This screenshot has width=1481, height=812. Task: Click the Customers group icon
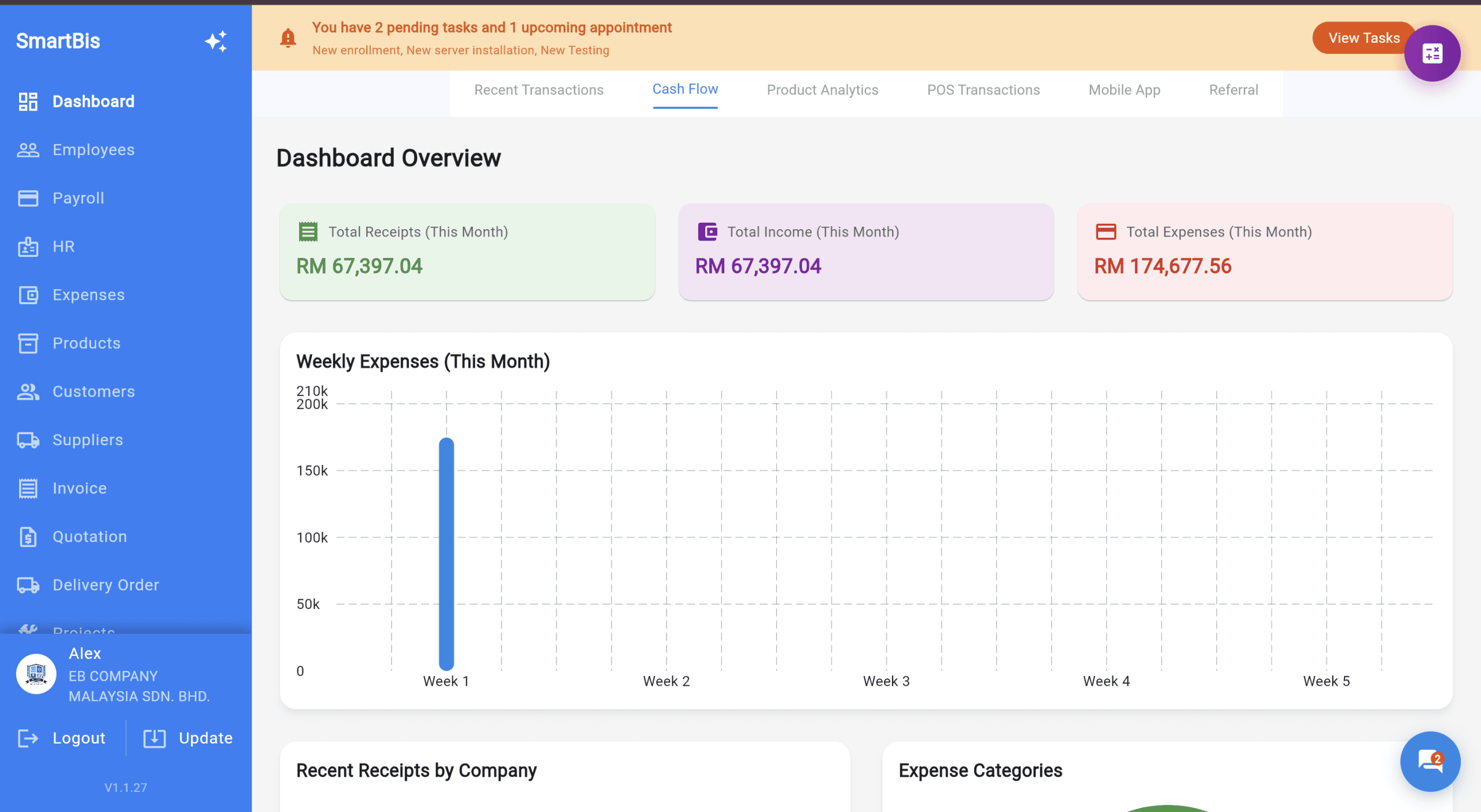(28, 392)
